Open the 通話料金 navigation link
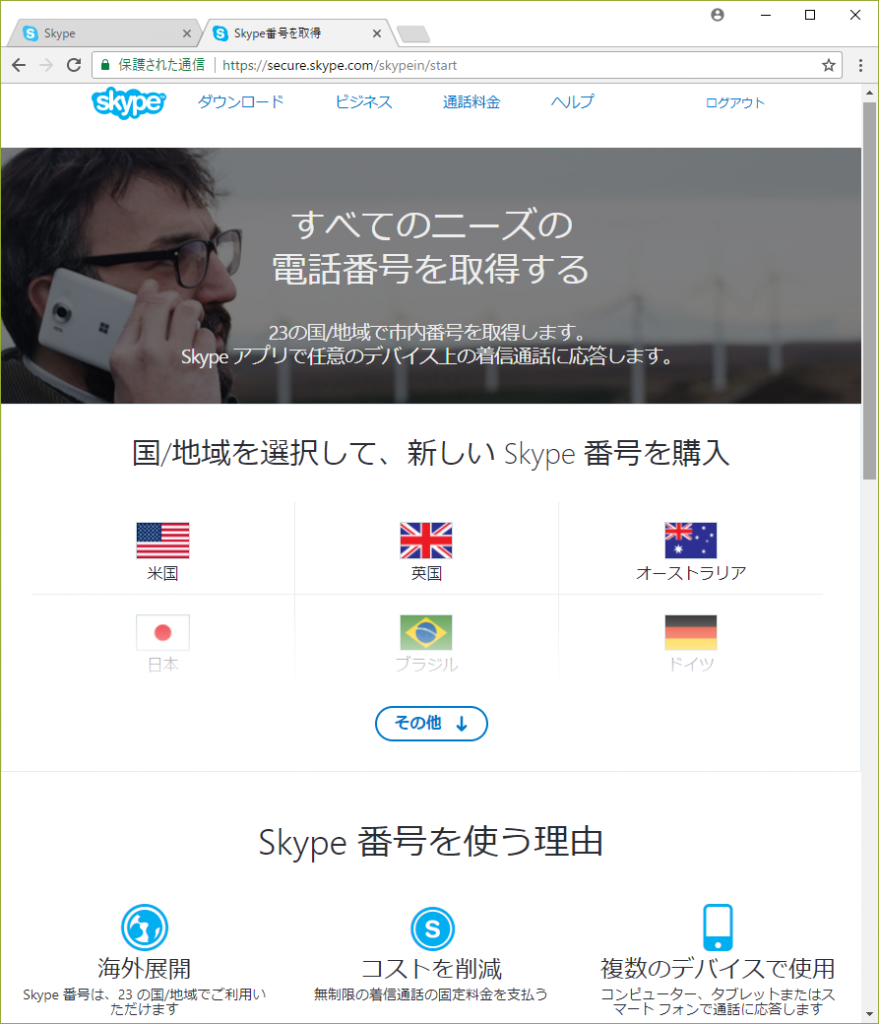This screenshot has height=1024, width=879. (x=471, y=102)
